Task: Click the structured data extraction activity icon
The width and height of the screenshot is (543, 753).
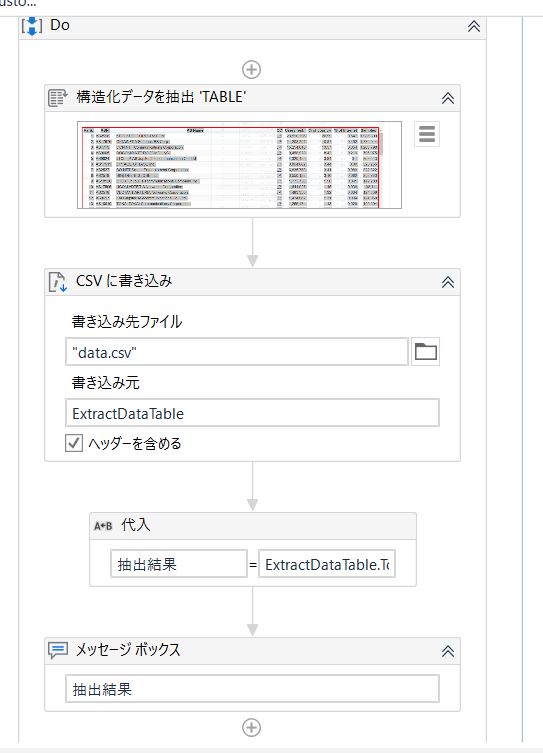Action: (x=58, y=97)
